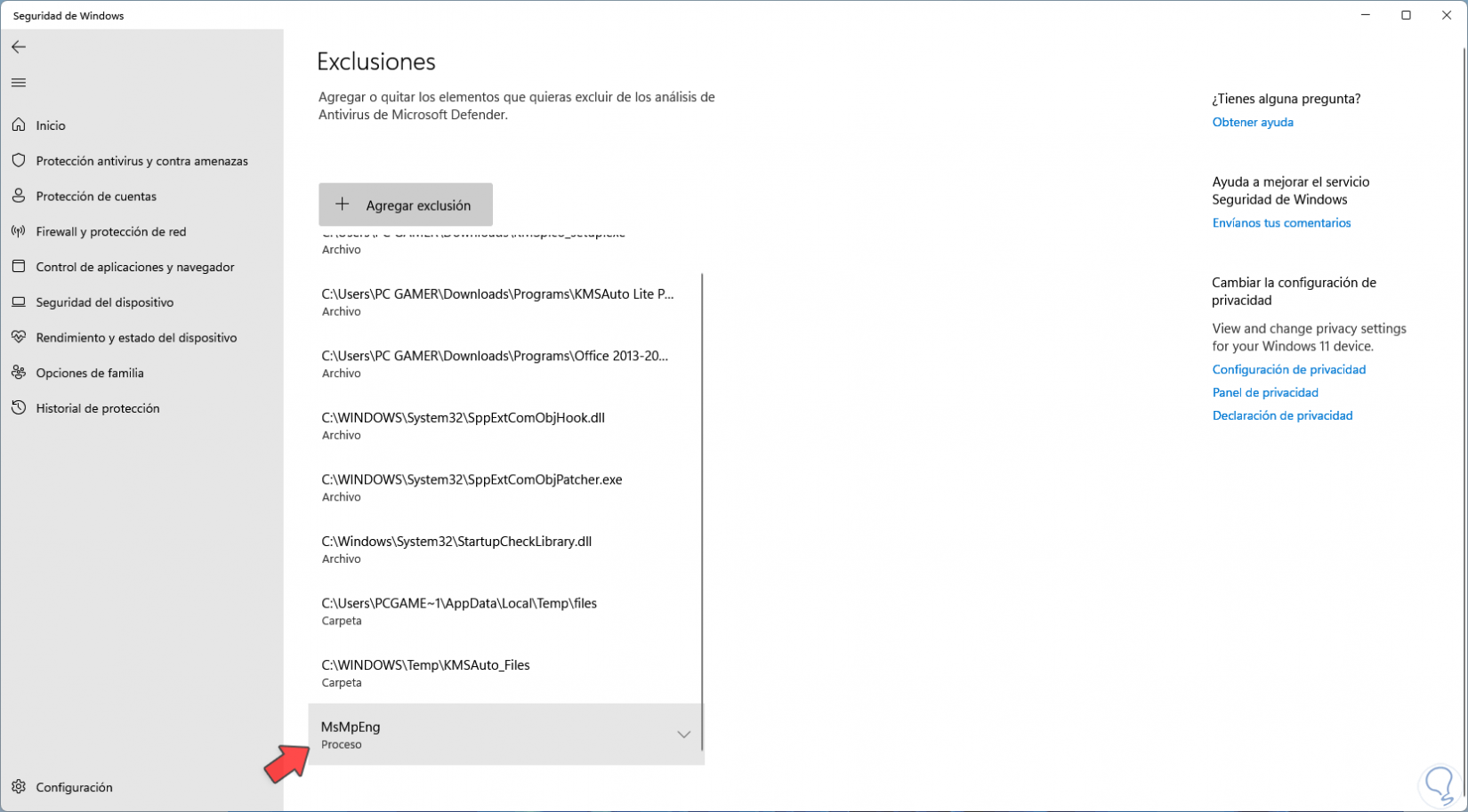Click the person icon for account protection
The height and width of the screenshot is (812, 1468).
(x=19, y=196)
